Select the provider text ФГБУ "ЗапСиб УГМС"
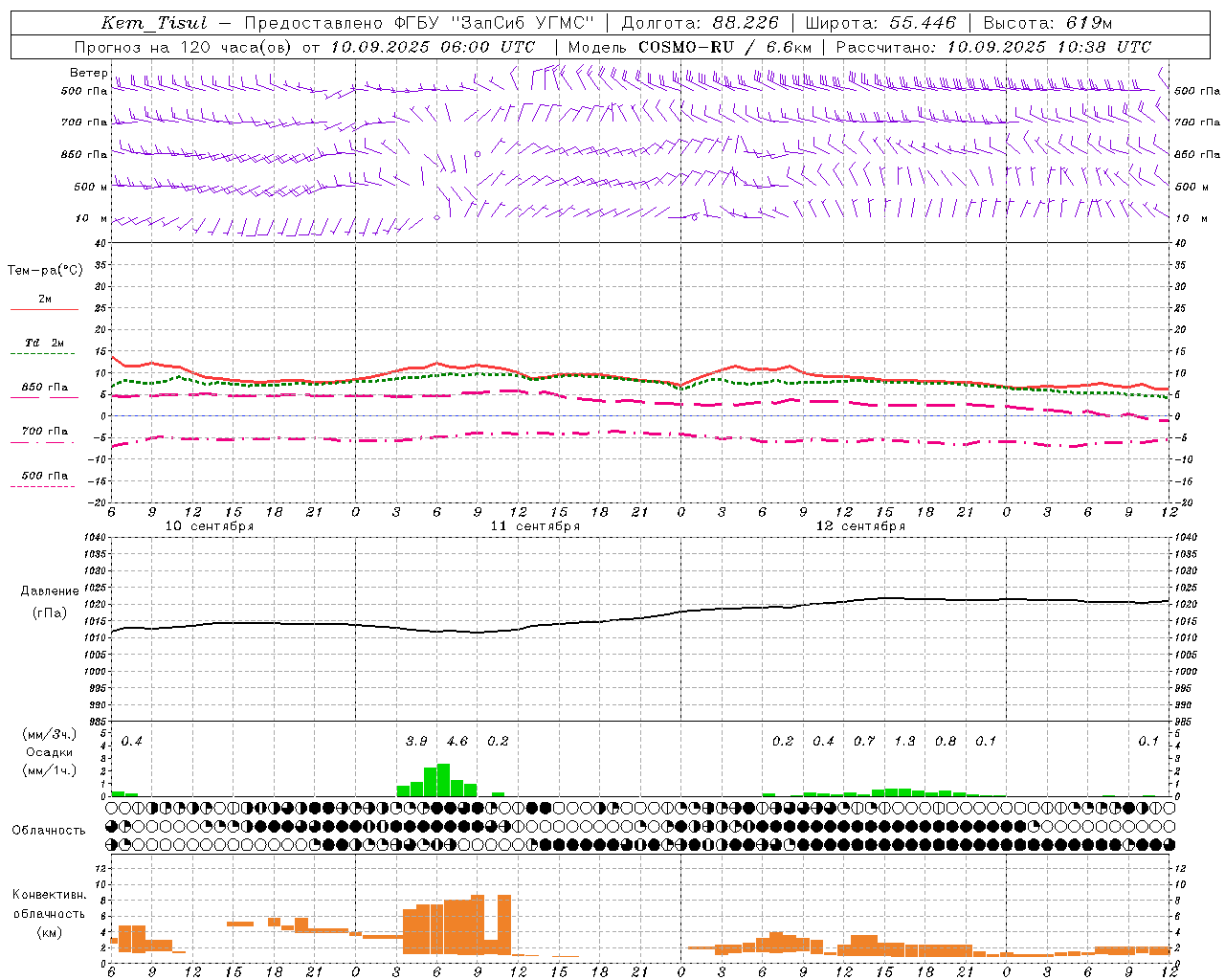 click(x=495, y=23)
